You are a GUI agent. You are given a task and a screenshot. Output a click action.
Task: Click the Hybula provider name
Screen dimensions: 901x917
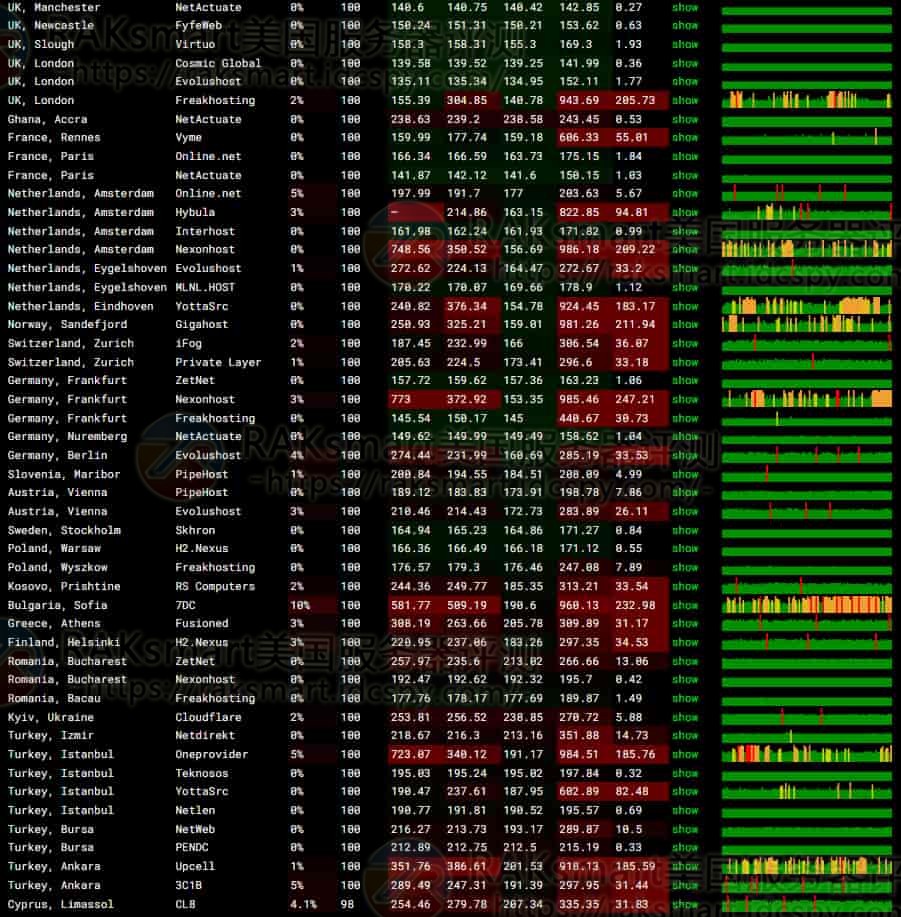195,212
